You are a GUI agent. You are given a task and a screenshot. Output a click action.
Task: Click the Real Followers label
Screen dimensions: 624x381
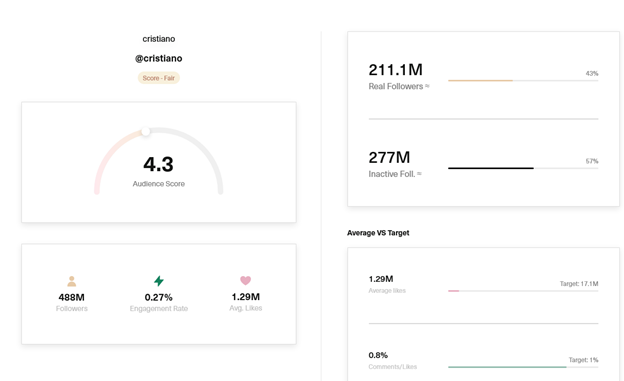pyautogui.click(x=399, y=86)
